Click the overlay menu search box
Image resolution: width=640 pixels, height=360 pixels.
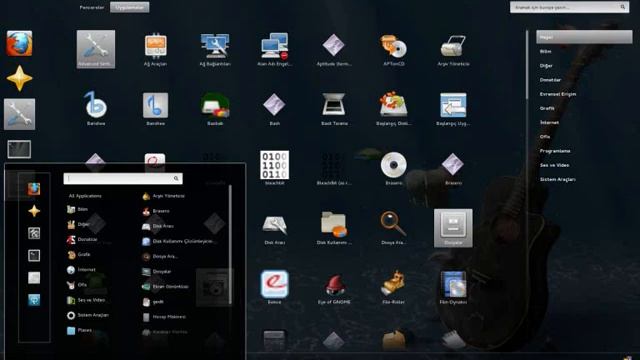123,178
